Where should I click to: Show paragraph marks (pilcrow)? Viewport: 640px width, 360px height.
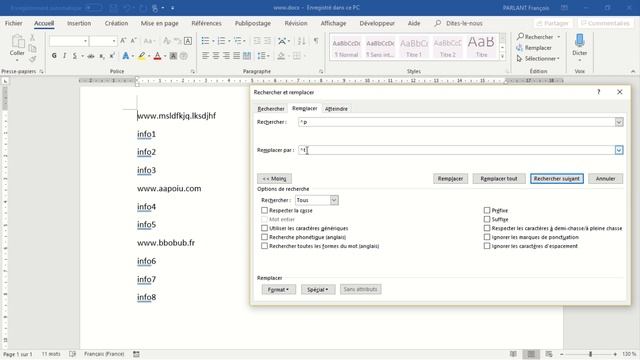coord(316,41)
